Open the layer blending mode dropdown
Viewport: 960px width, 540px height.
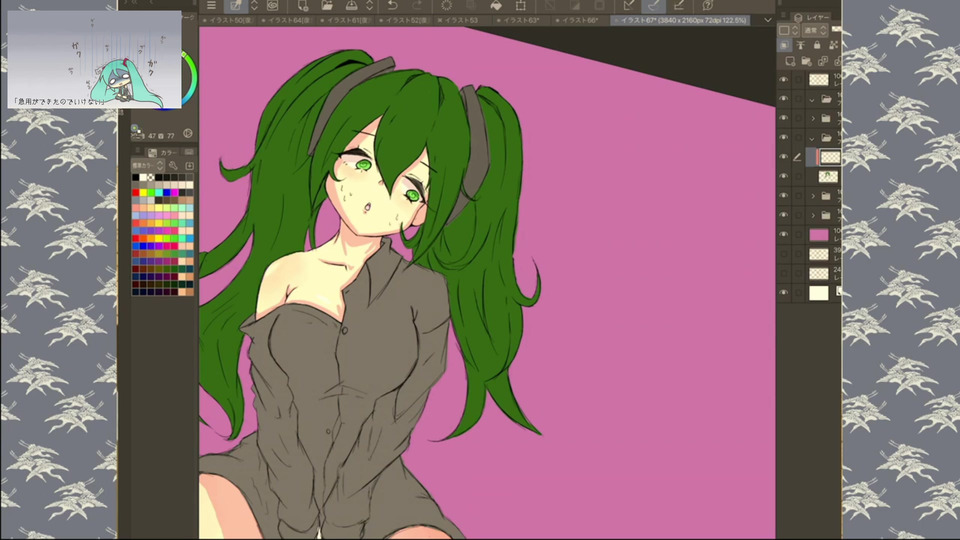point(810,30)
